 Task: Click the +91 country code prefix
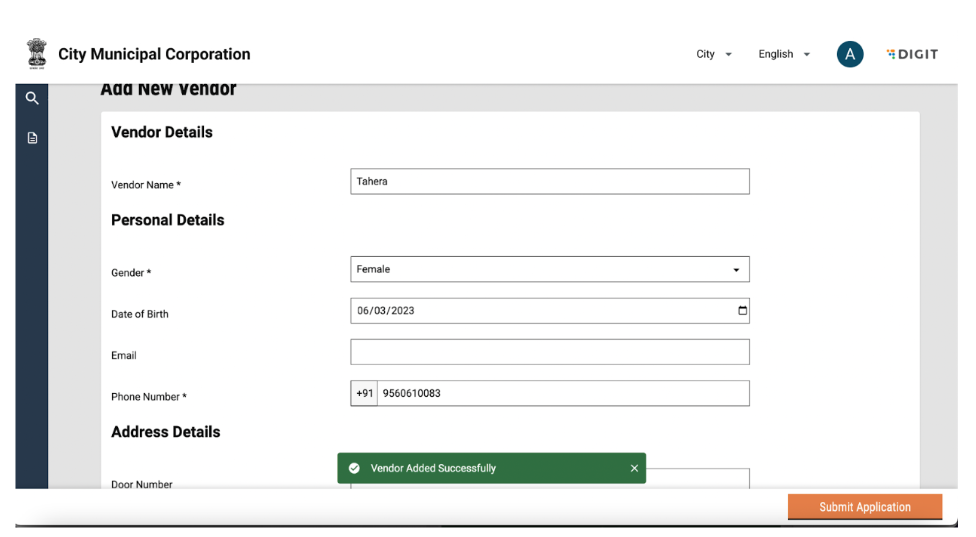pos(364,393)
